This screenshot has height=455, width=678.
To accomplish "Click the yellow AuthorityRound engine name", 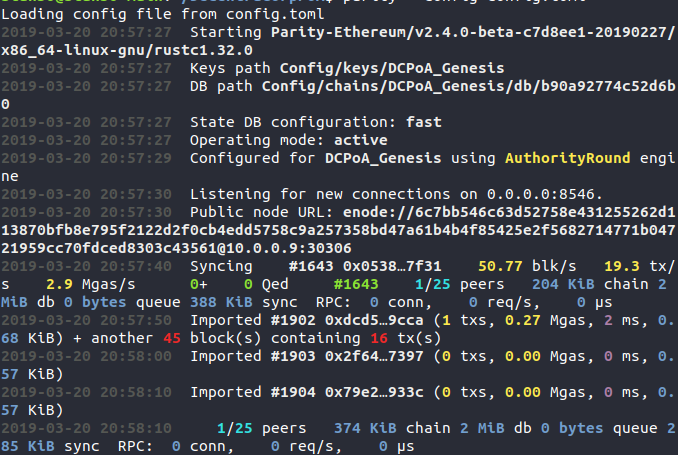I will pos(568,158).
